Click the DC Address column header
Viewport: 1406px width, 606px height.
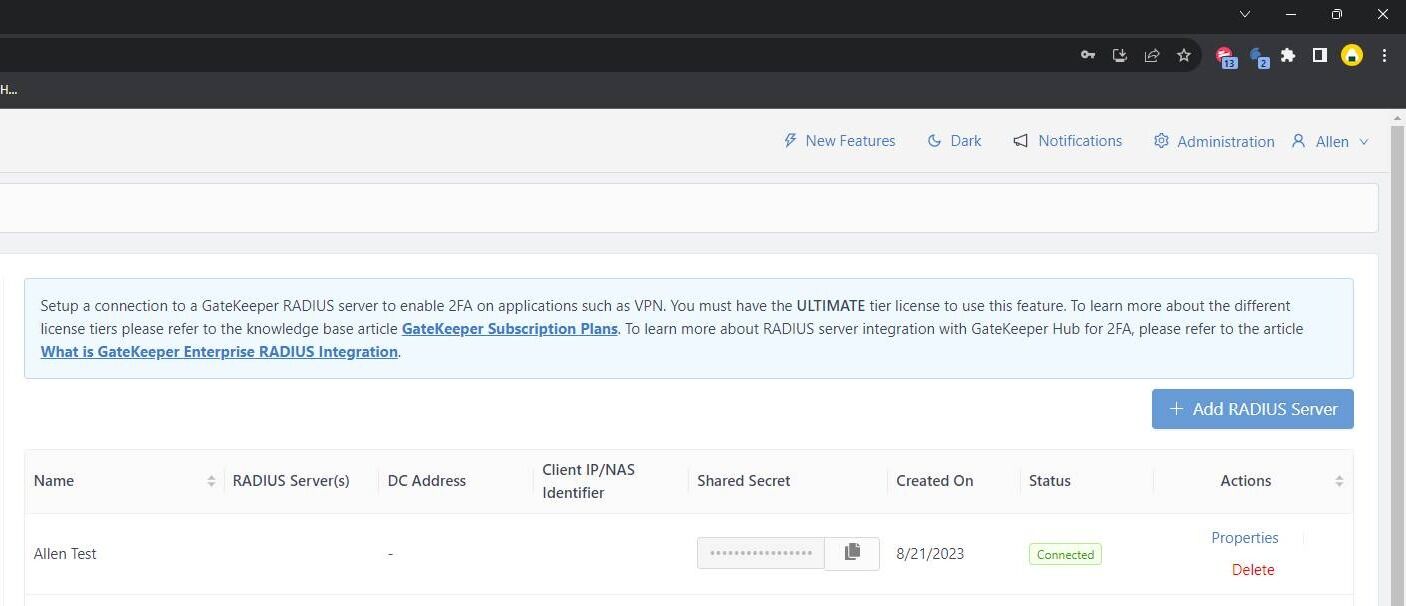(x=426, y=481)
